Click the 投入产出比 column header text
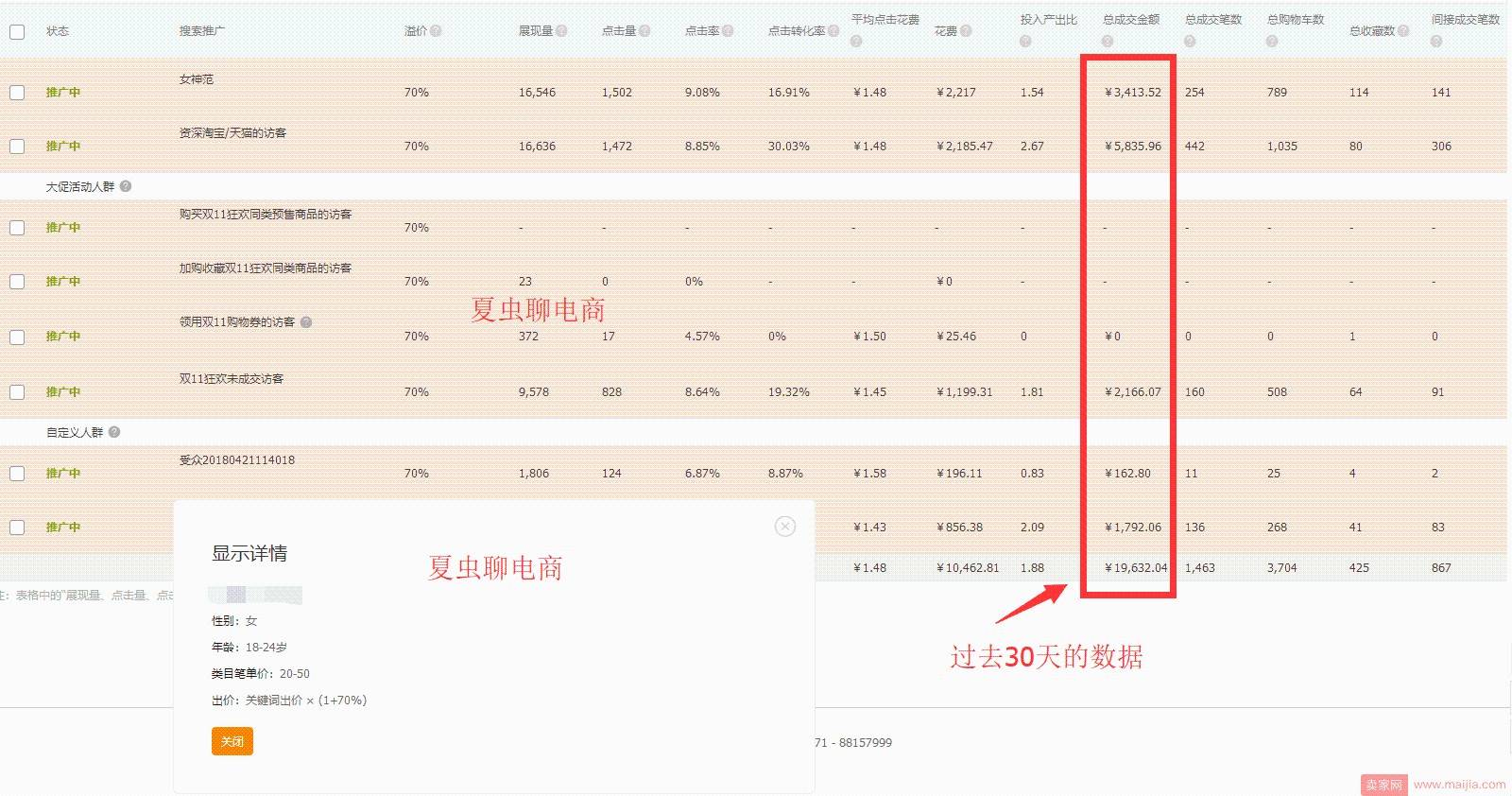 (x=1048, y=20)
